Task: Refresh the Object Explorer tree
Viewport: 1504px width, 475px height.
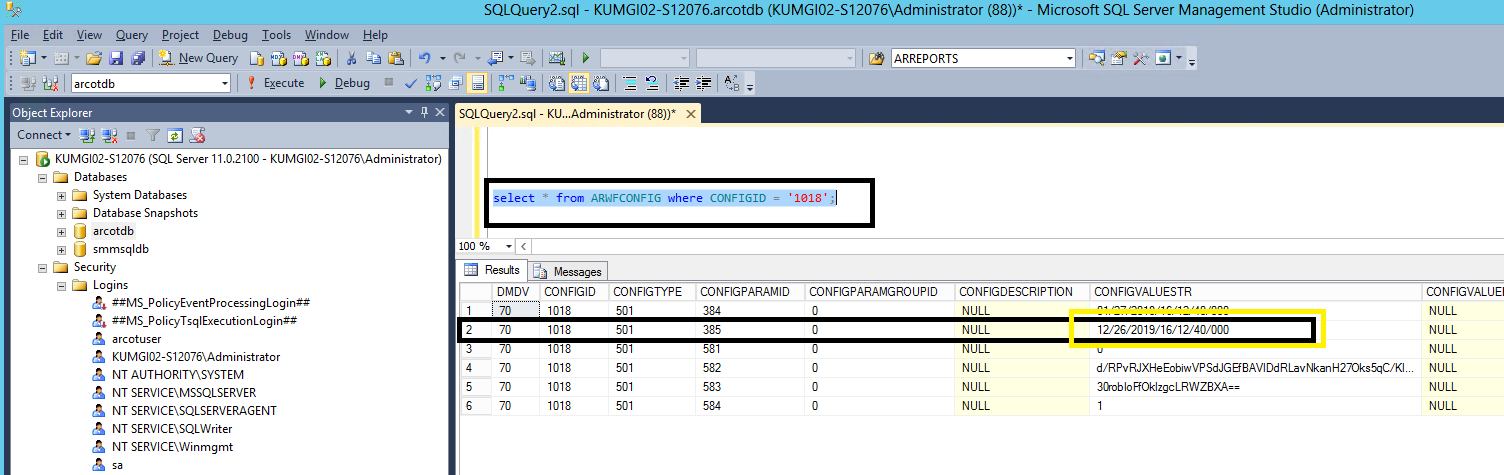Action: [175, 135]
